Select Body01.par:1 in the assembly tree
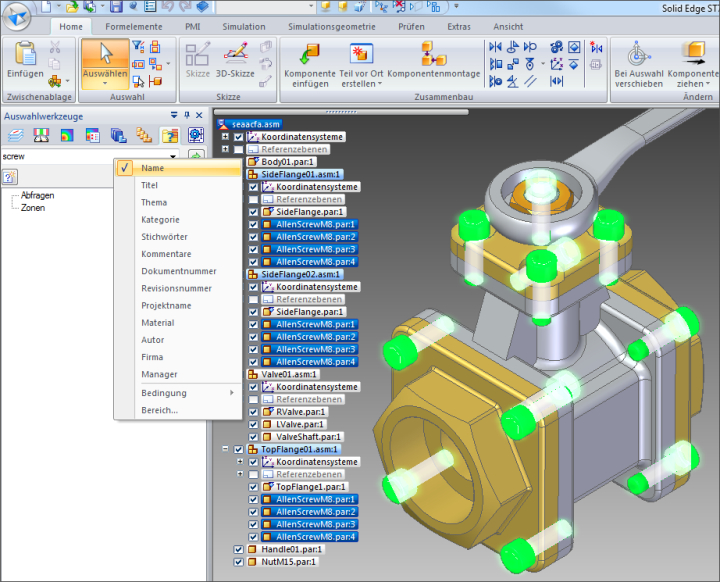 (x=282, y=162)
